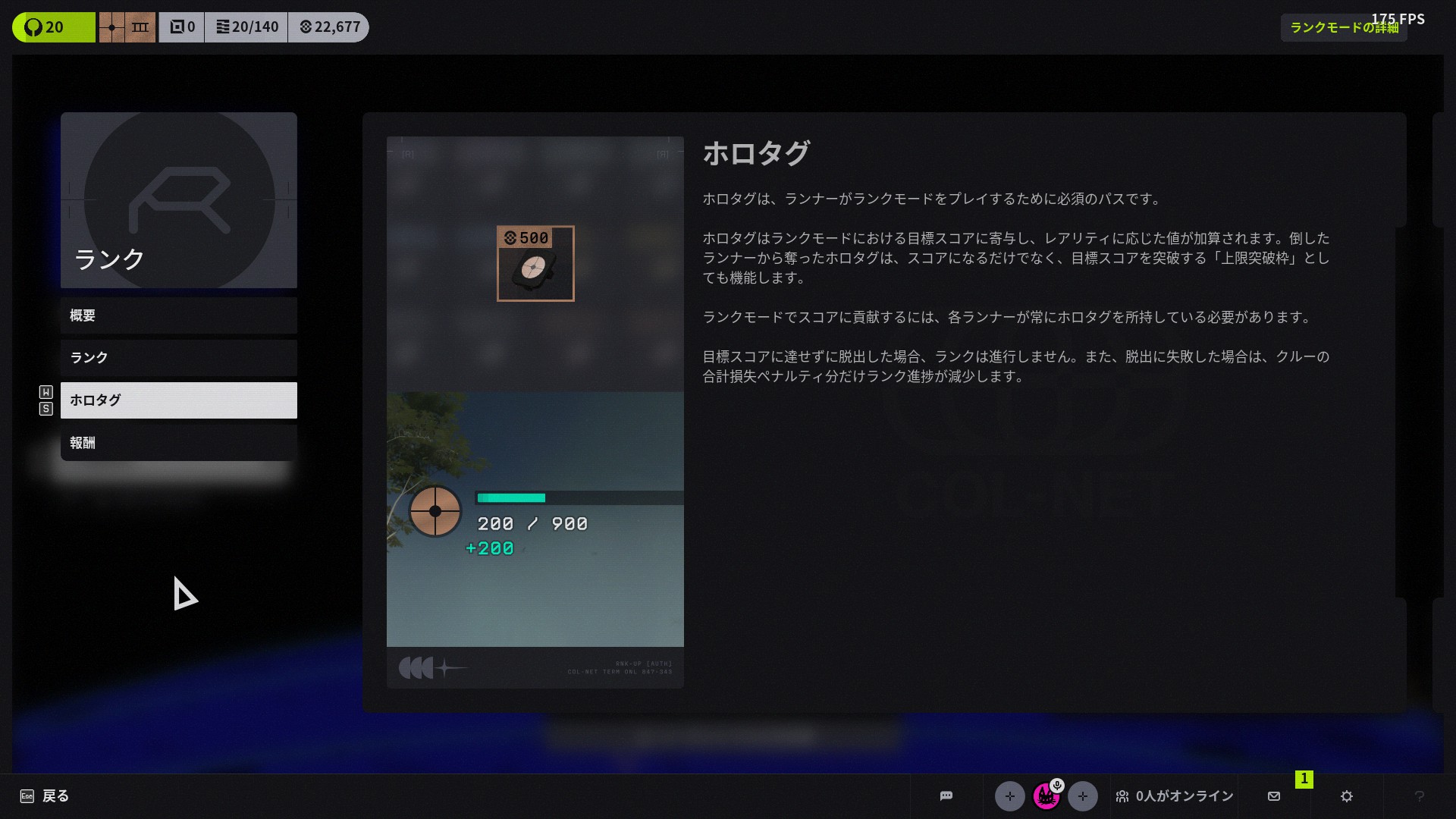1456x819 pixels.
Task: Click the 20/140 vault capacity counter
Action: point(246,27)
